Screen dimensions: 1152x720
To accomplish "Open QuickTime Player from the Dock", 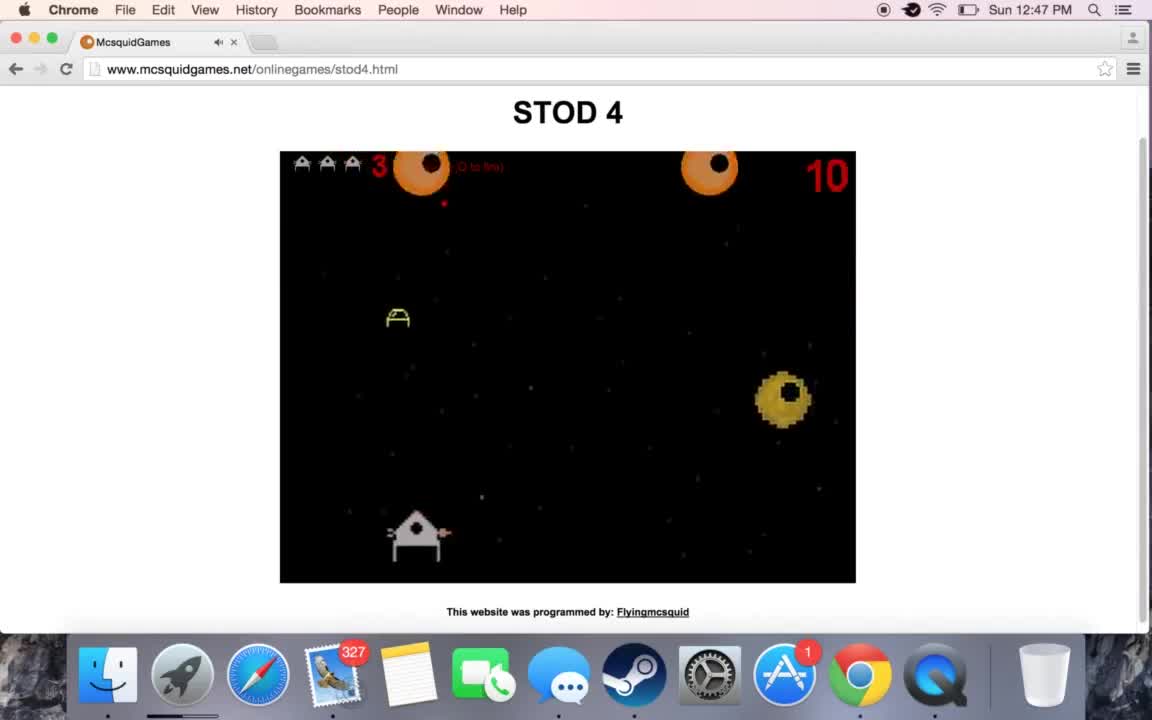I will 935,675.
